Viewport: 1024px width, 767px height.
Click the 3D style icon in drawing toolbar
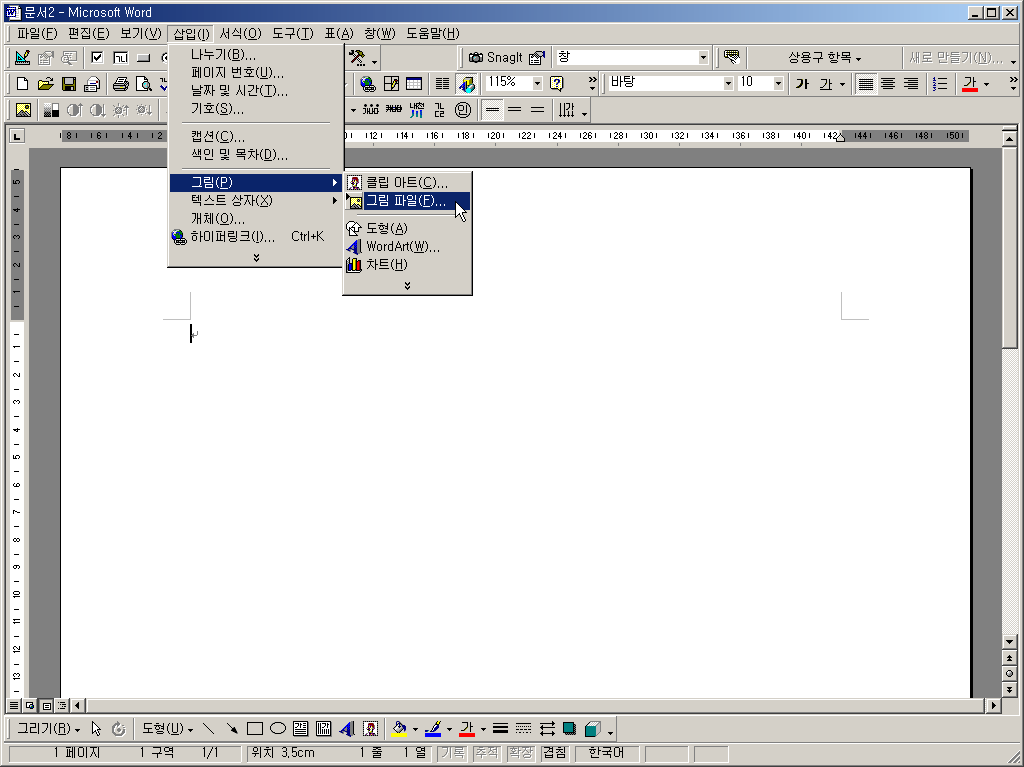[592, 729]
